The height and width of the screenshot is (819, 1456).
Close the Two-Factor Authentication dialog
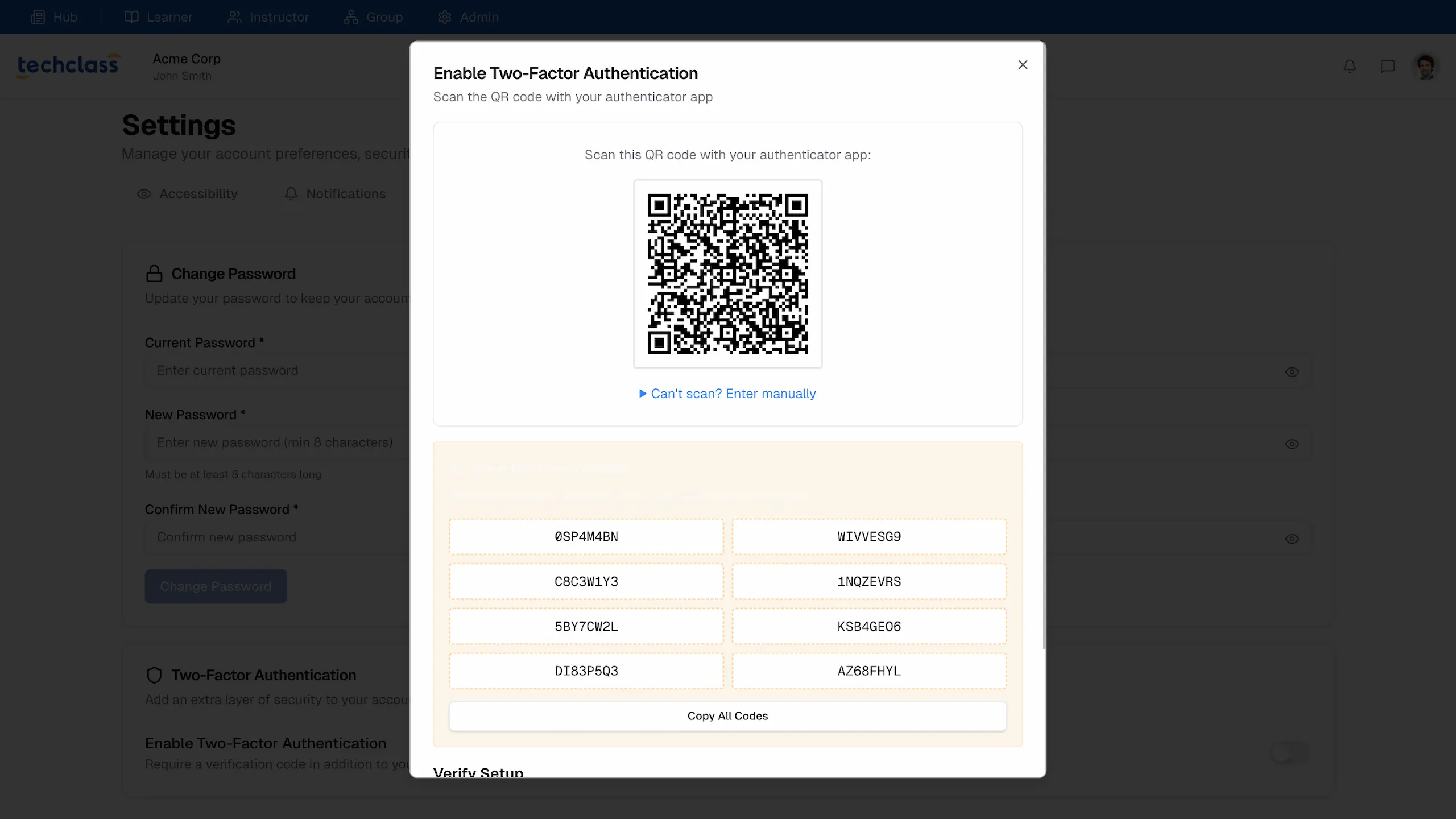[x=1023, y=65]
